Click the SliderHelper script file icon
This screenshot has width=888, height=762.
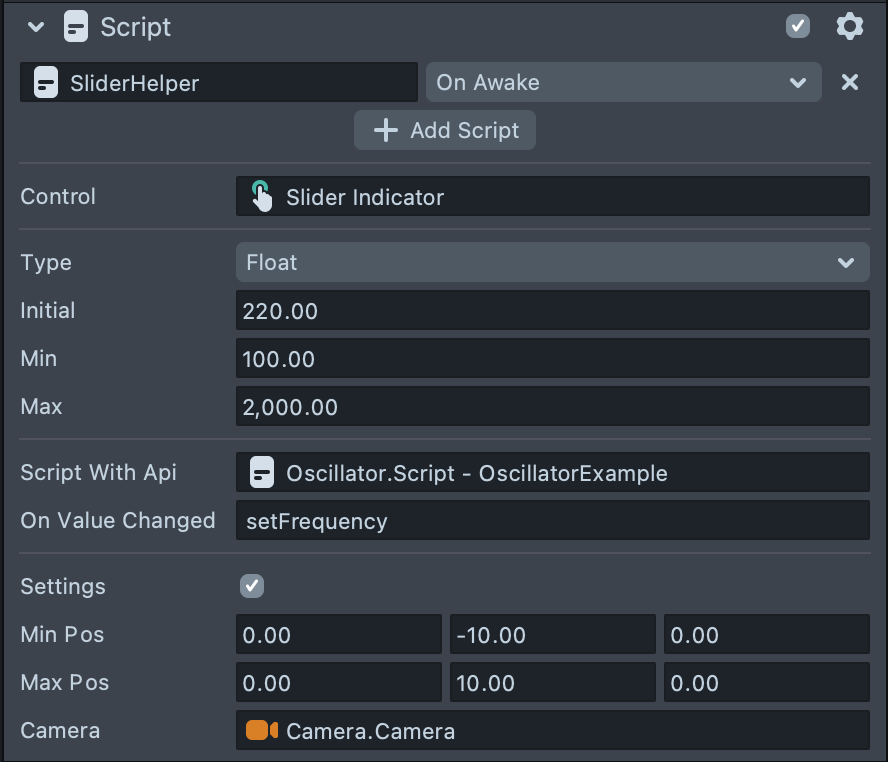tap(45, 83)
